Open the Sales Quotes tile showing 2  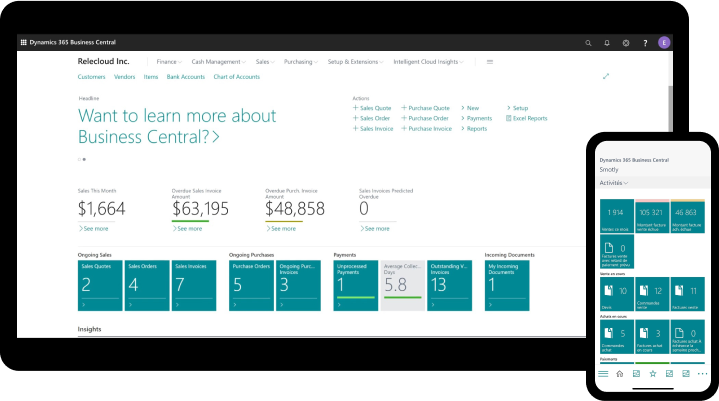pyautogui.click(x=100, y=286)
